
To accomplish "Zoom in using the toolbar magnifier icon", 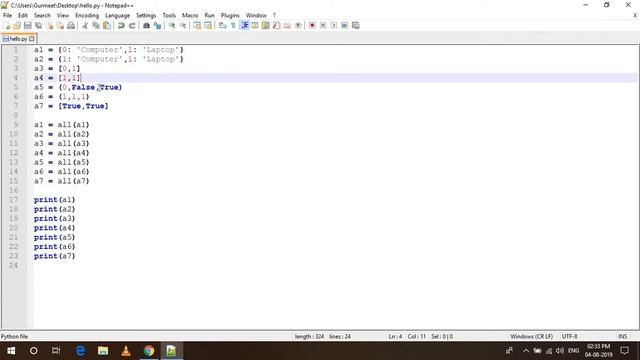I will coord(172,25).
